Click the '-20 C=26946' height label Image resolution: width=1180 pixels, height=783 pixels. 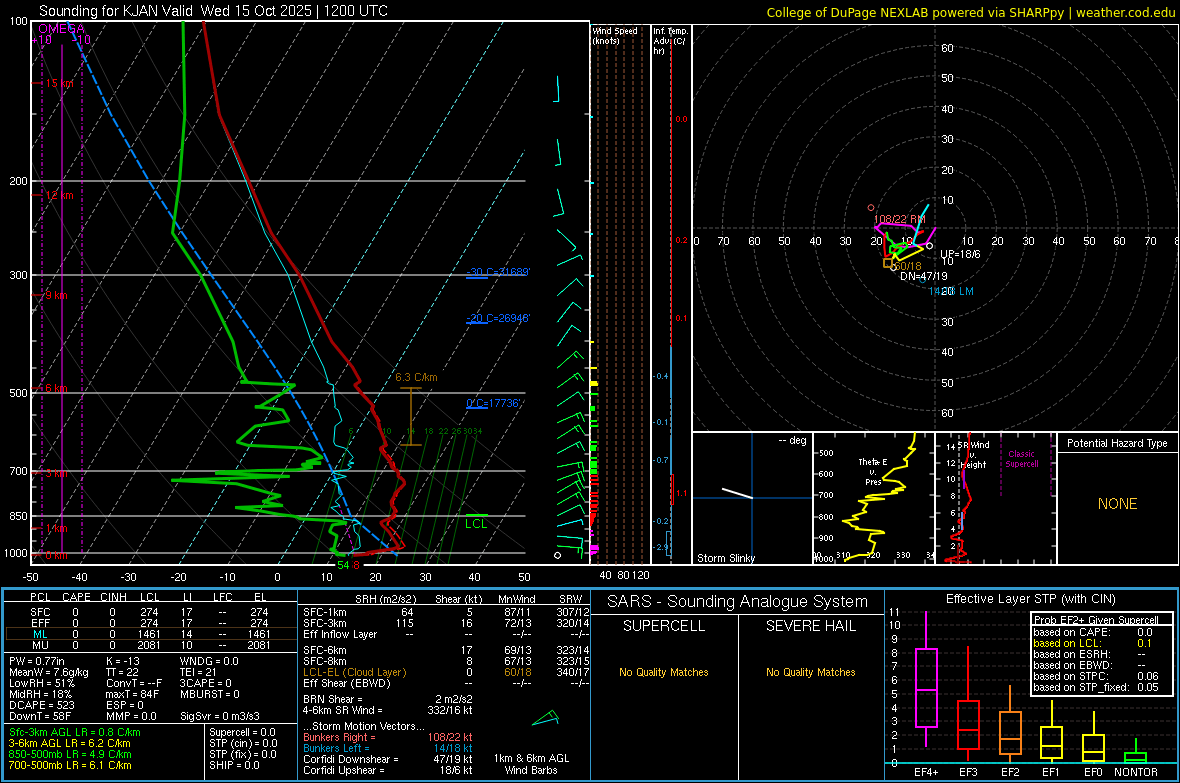click(x=497, y=318)
